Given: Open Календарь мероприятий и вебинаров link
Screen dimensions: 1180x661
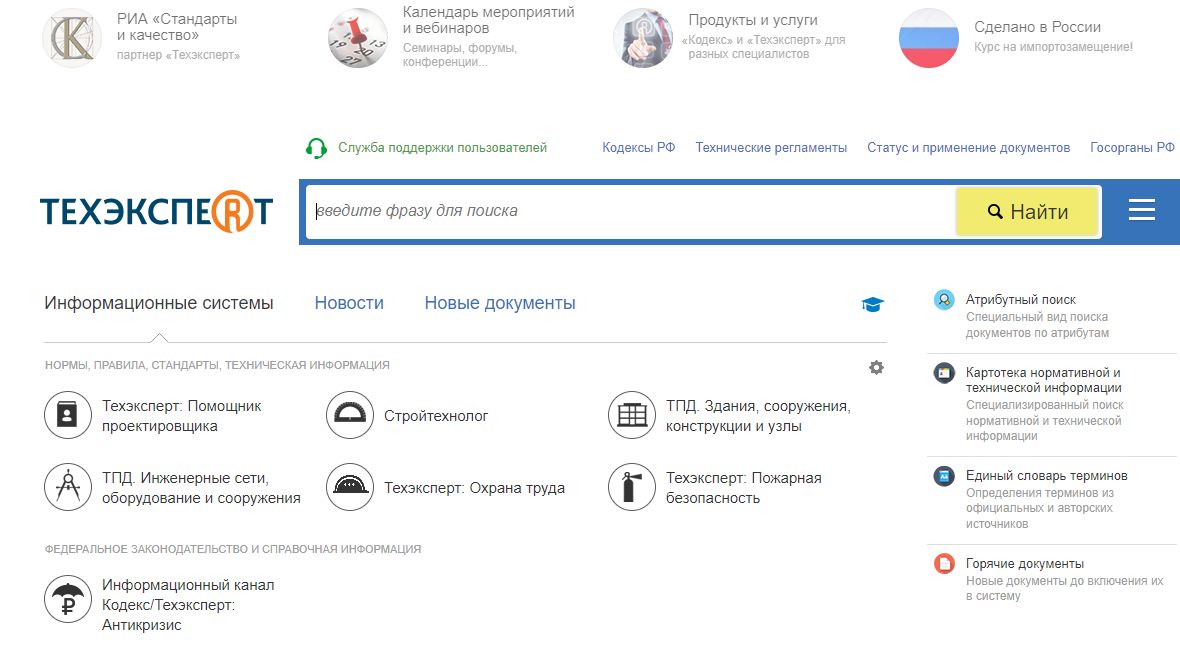Looking at the screenshot, I should point(488,20).
